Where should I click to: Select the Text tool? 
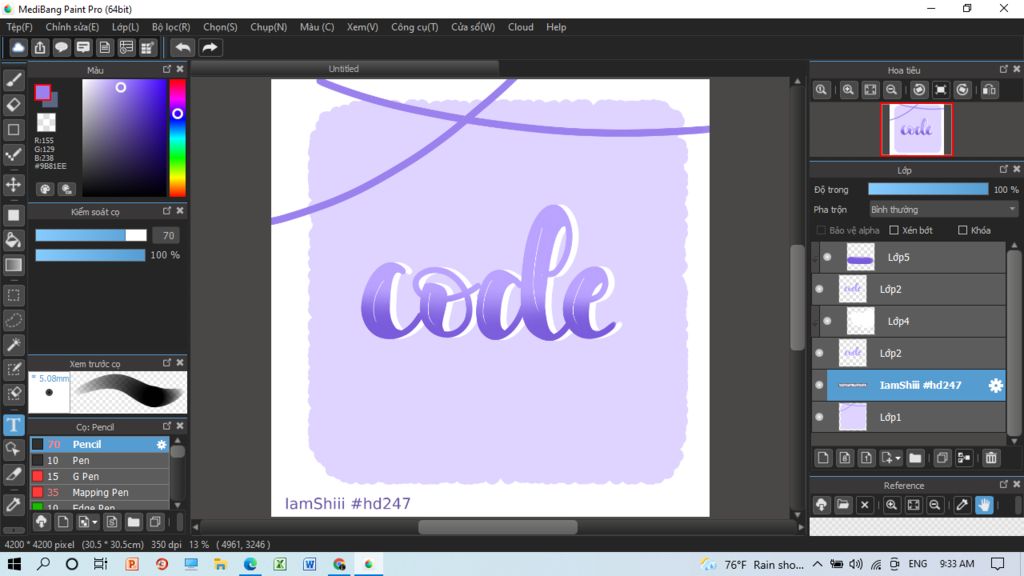pos(14,425)
